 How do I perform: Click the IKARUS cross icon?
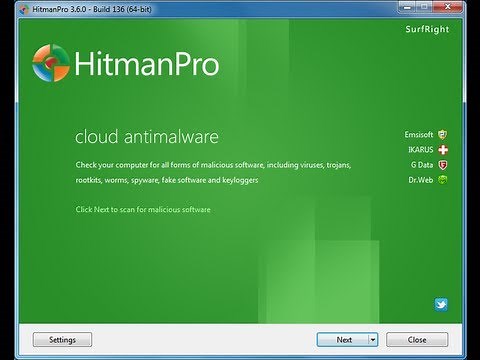point(443,150)
